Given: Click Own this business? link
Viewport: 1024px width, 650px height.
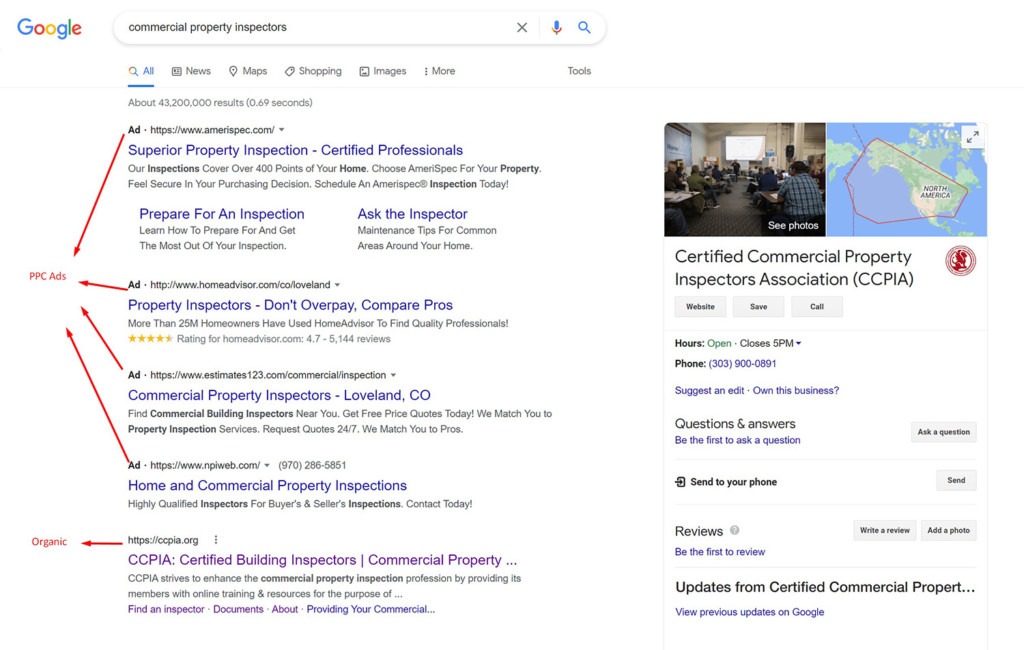Looking at the screenshot, I should tap(796, 391).
